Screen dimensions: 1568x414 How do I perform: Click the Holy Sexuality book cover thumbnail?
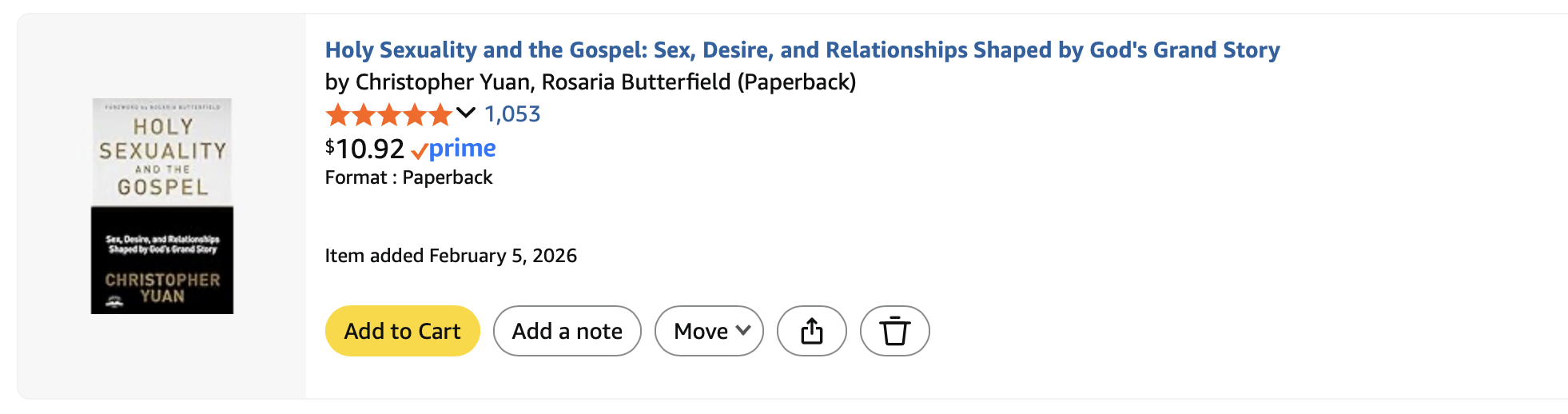162,206
